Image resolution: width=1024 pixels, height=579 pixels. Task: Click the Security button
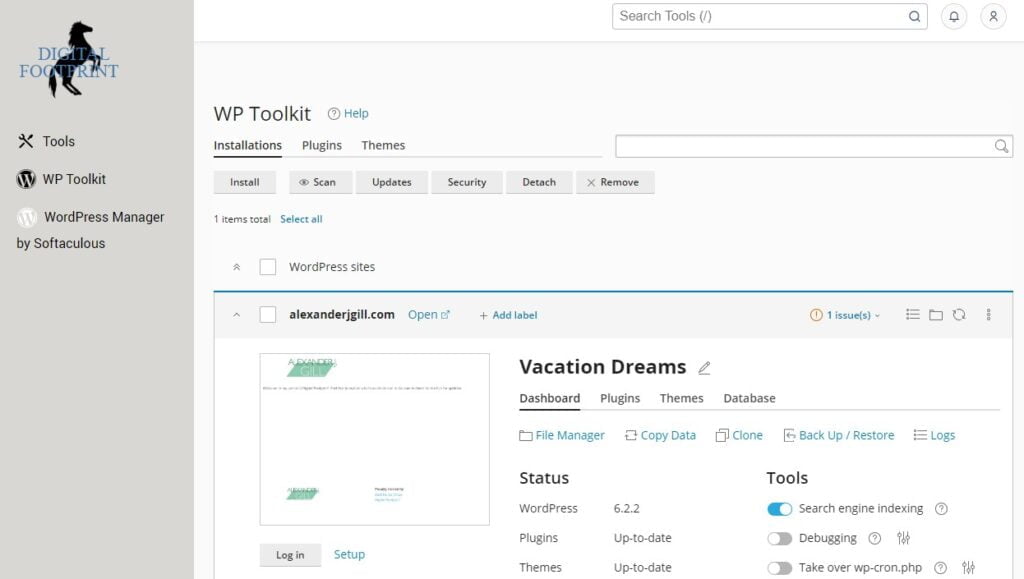tap(467, 182)
